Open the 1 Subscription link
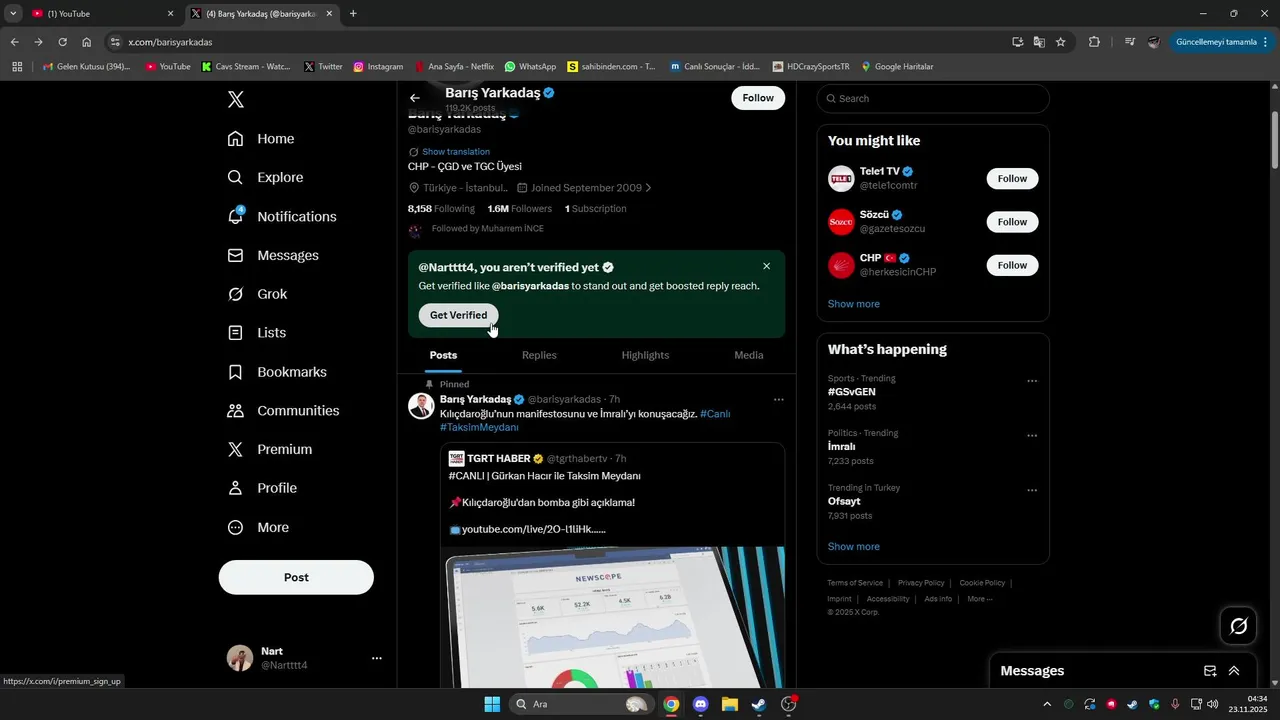1280x720 pixels. pyautogui.click(x=596, y=209)
